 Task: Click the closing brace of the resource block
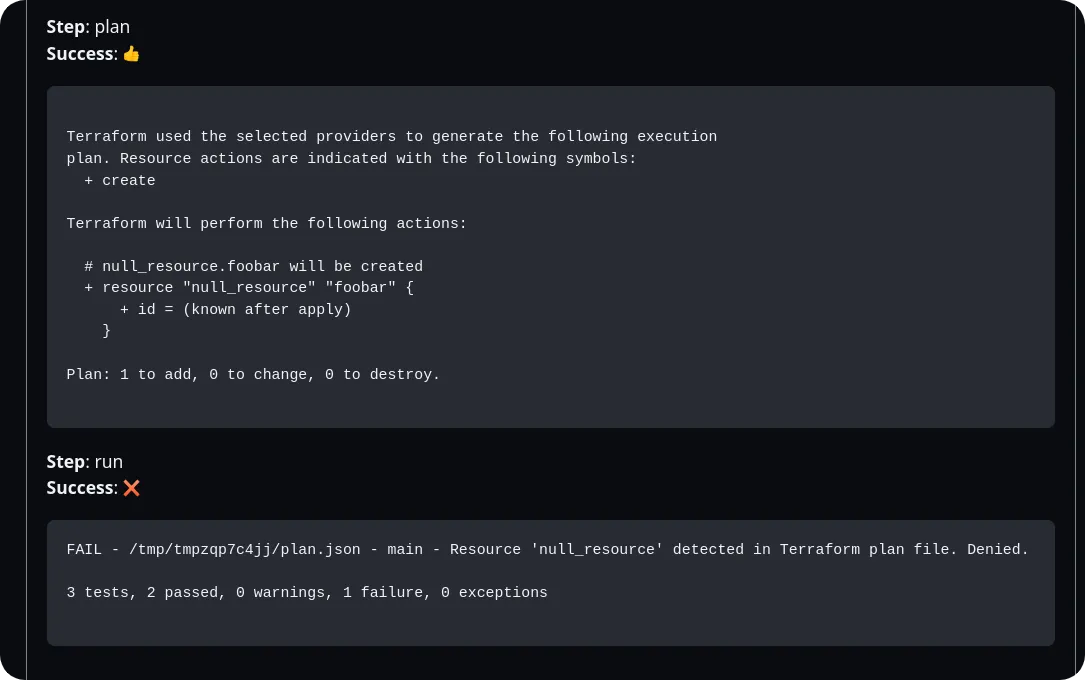pyautogui.click(x=107, y=331)
